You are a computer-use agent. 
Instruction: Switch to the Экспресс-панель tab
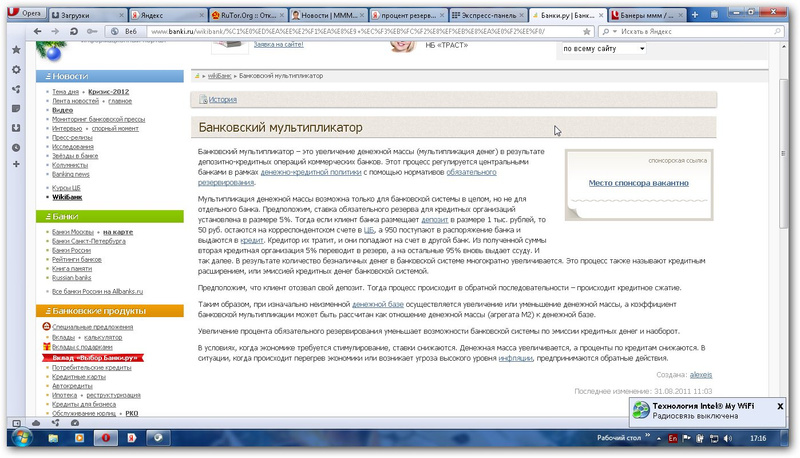488,15
